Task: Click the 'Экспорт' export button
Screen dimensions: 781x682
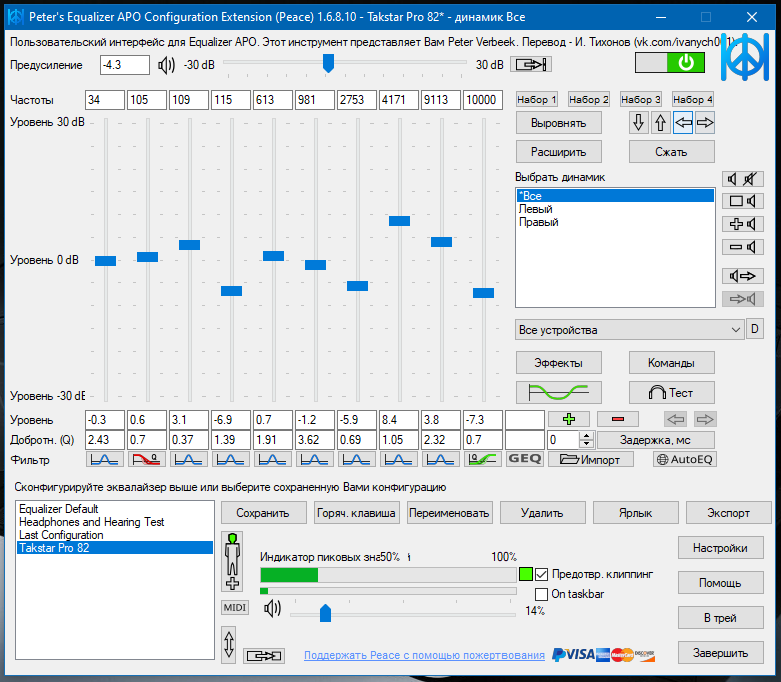Action: 728,513
